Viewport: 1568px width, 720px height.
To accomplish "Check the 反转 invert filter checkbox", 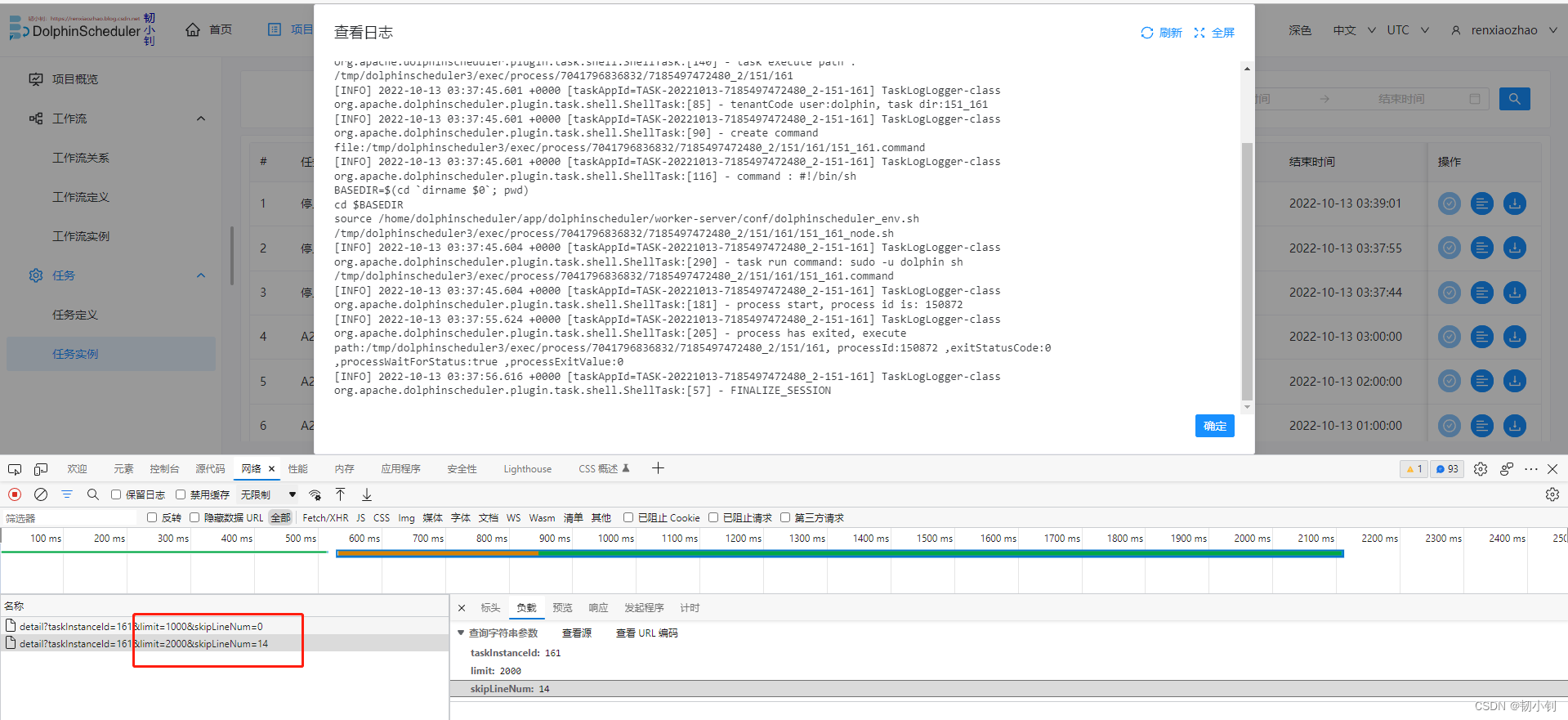I will (x=152, y=517).
